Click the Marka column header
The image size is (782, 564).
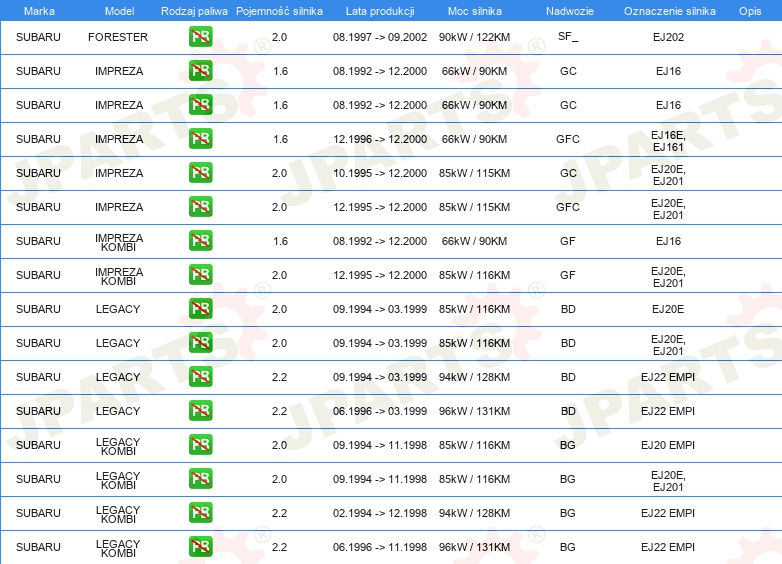39,11
